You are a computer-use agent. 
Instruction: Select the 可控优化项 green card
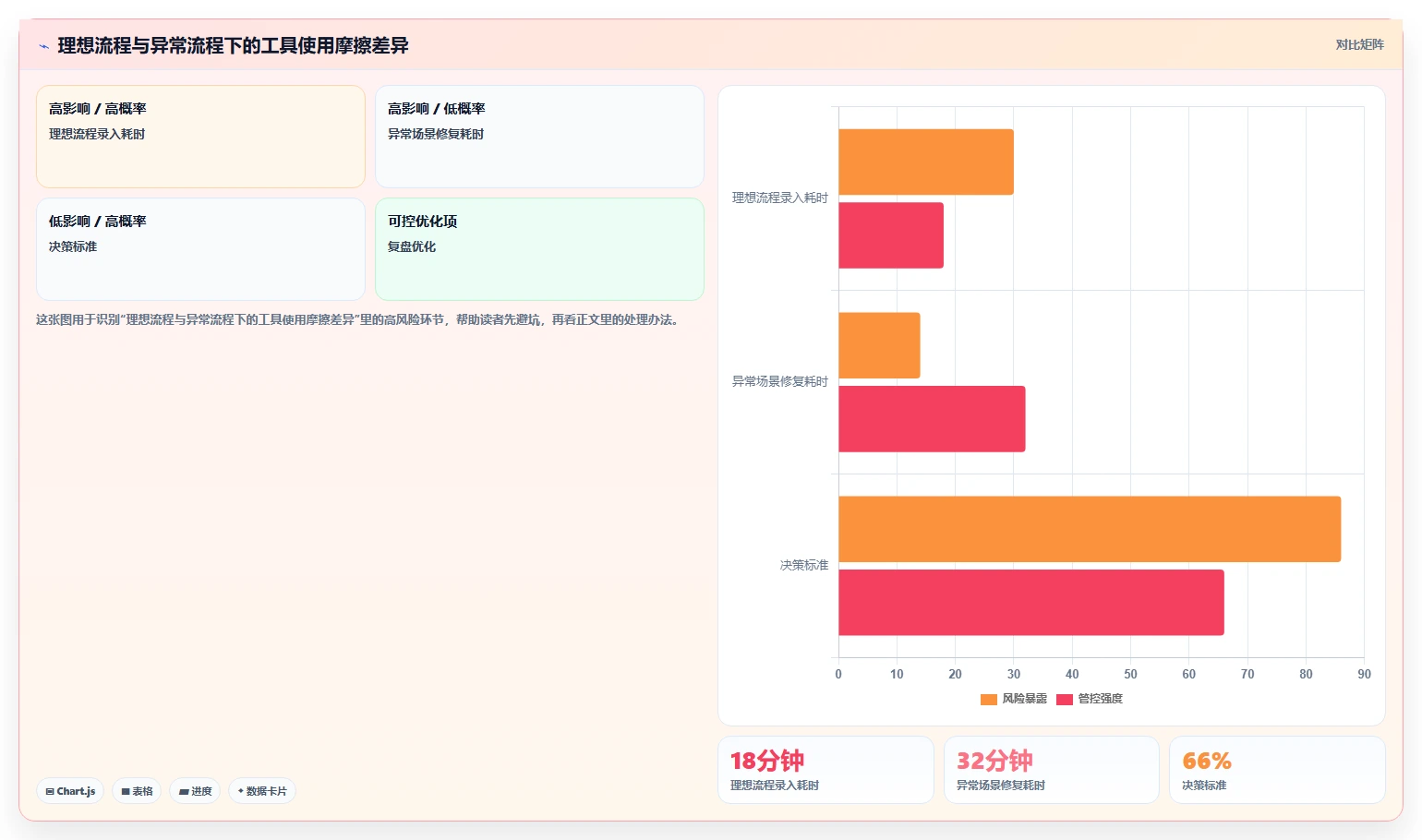tap(539, 249)
